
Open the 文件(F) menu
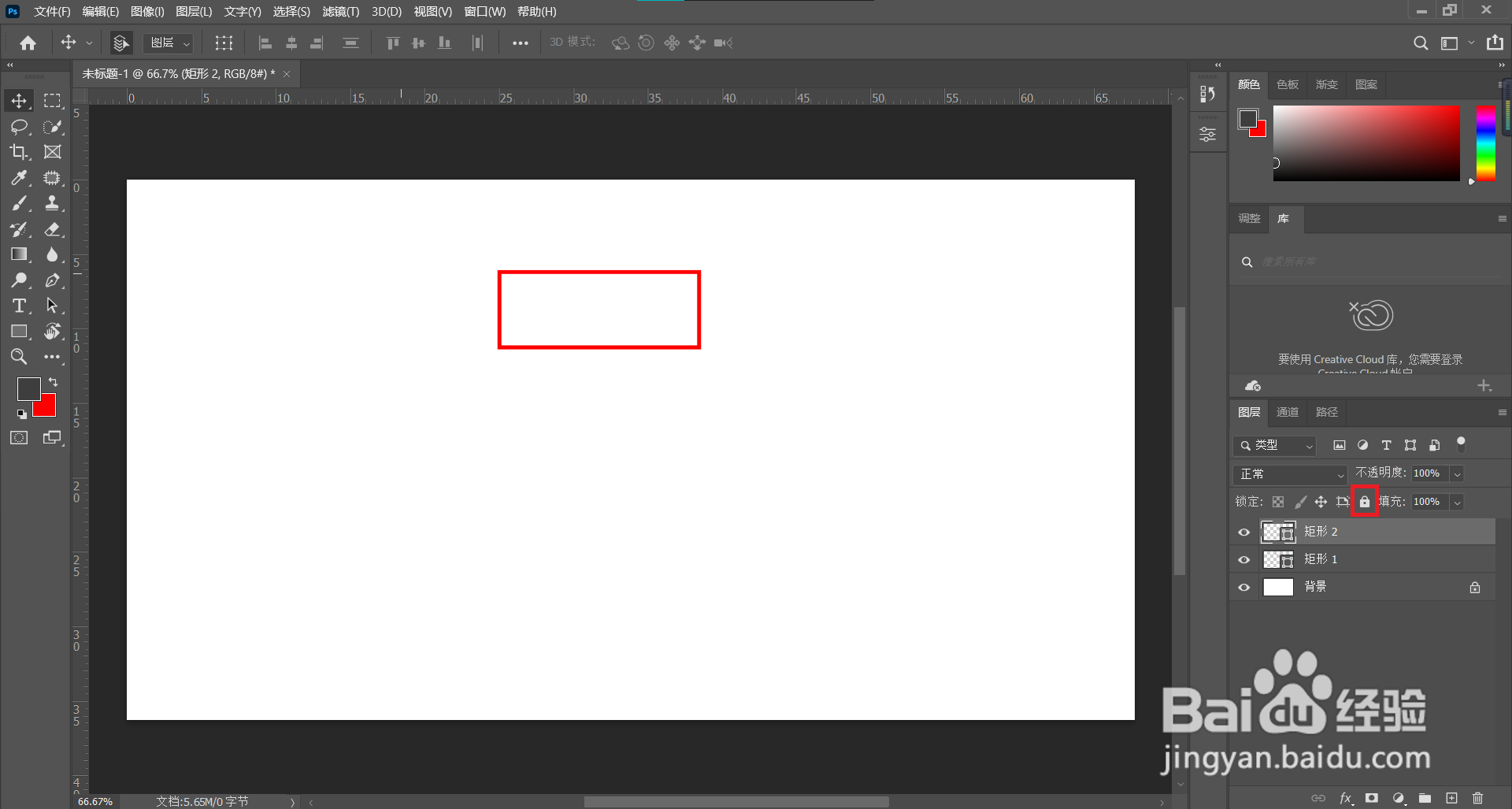point(52,11)
